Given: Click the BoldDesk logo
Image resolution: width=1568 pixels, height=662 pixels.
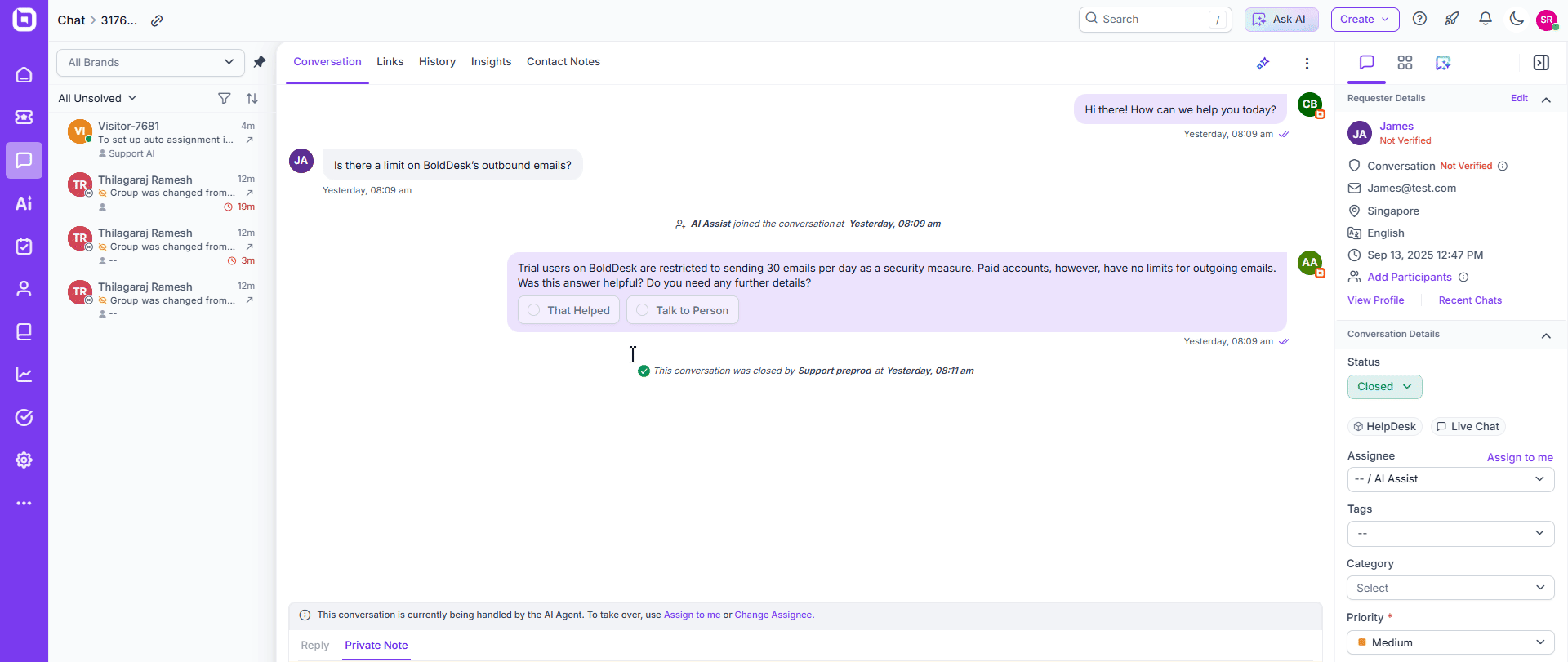Looking at the screenshot, I should (x=24, y=19).
